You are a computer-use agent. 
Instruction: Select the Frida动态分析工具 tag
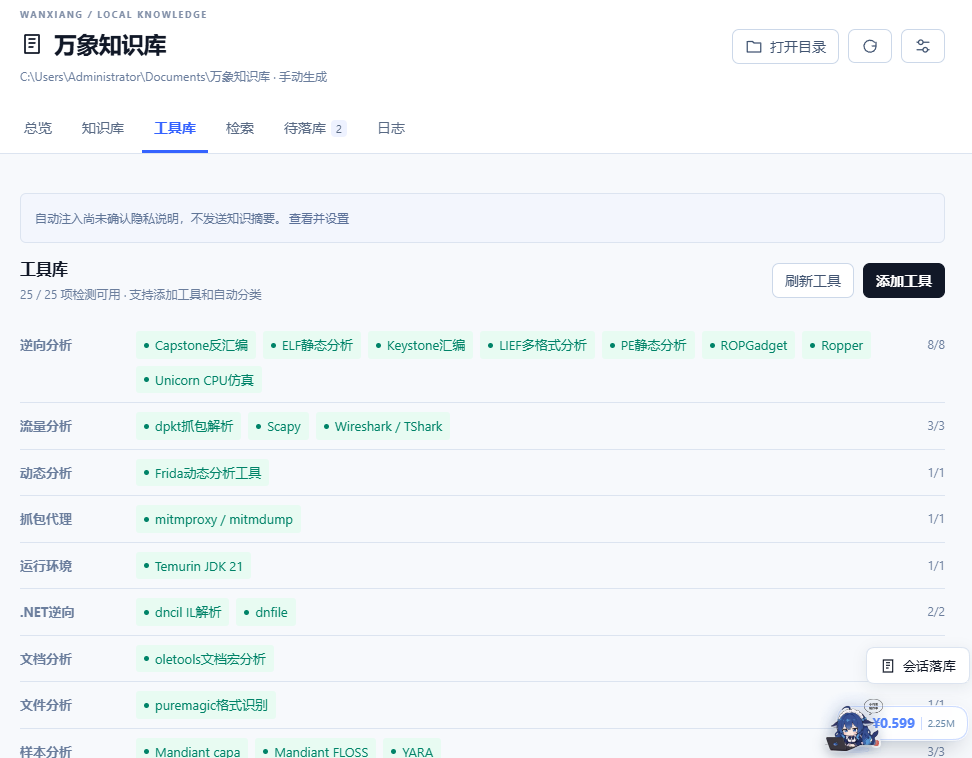(x=203, y=473)
